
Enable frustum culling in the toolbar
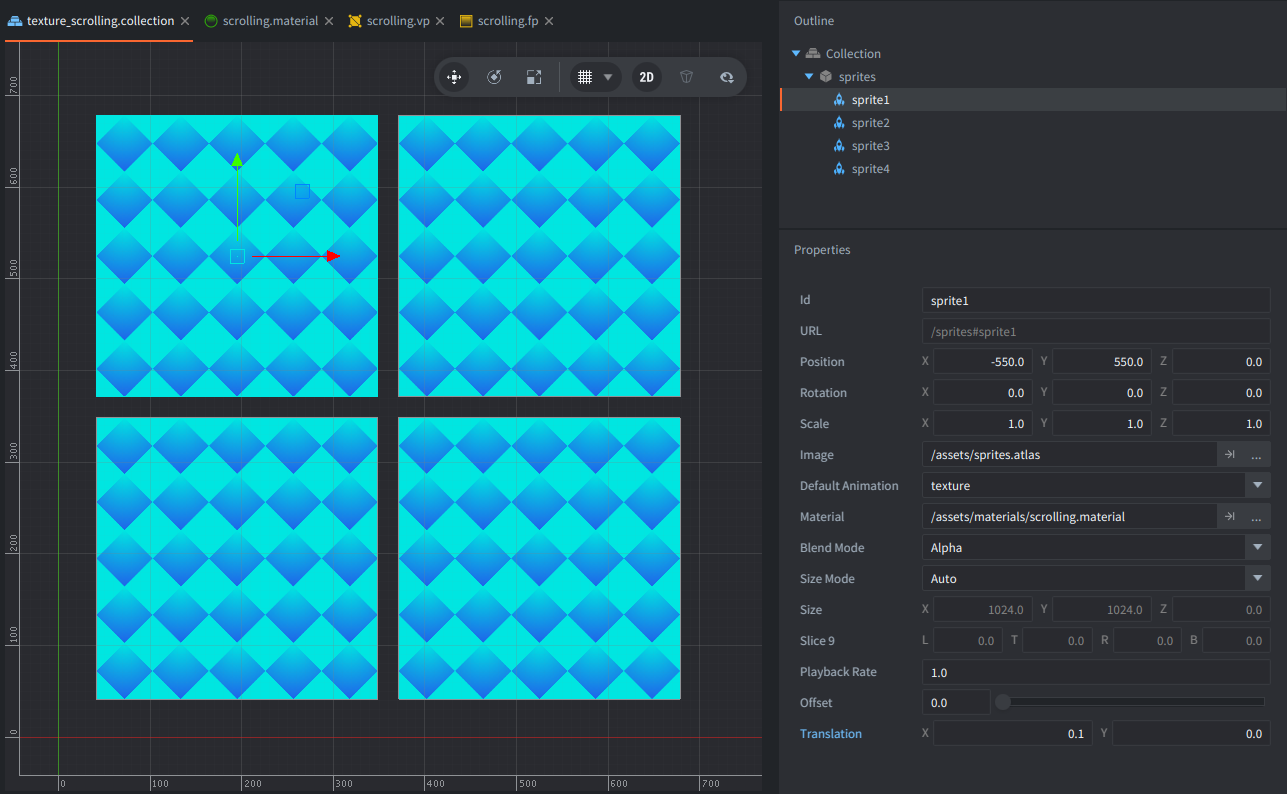(686, 76)
